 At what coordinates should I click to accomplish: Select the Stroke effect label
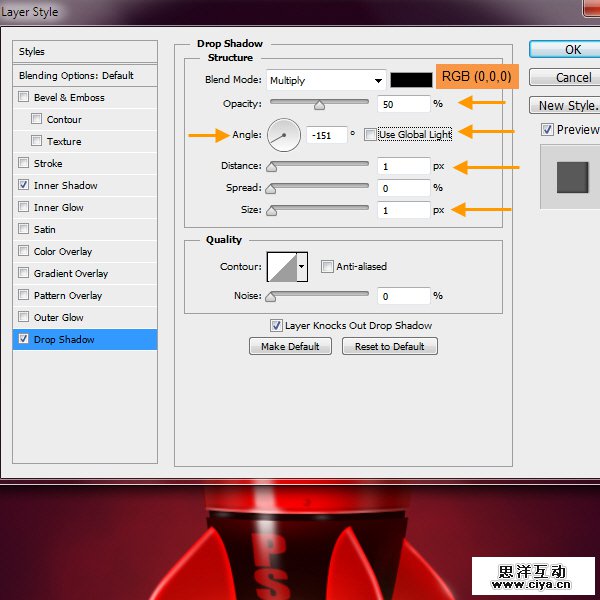point(48,163)
